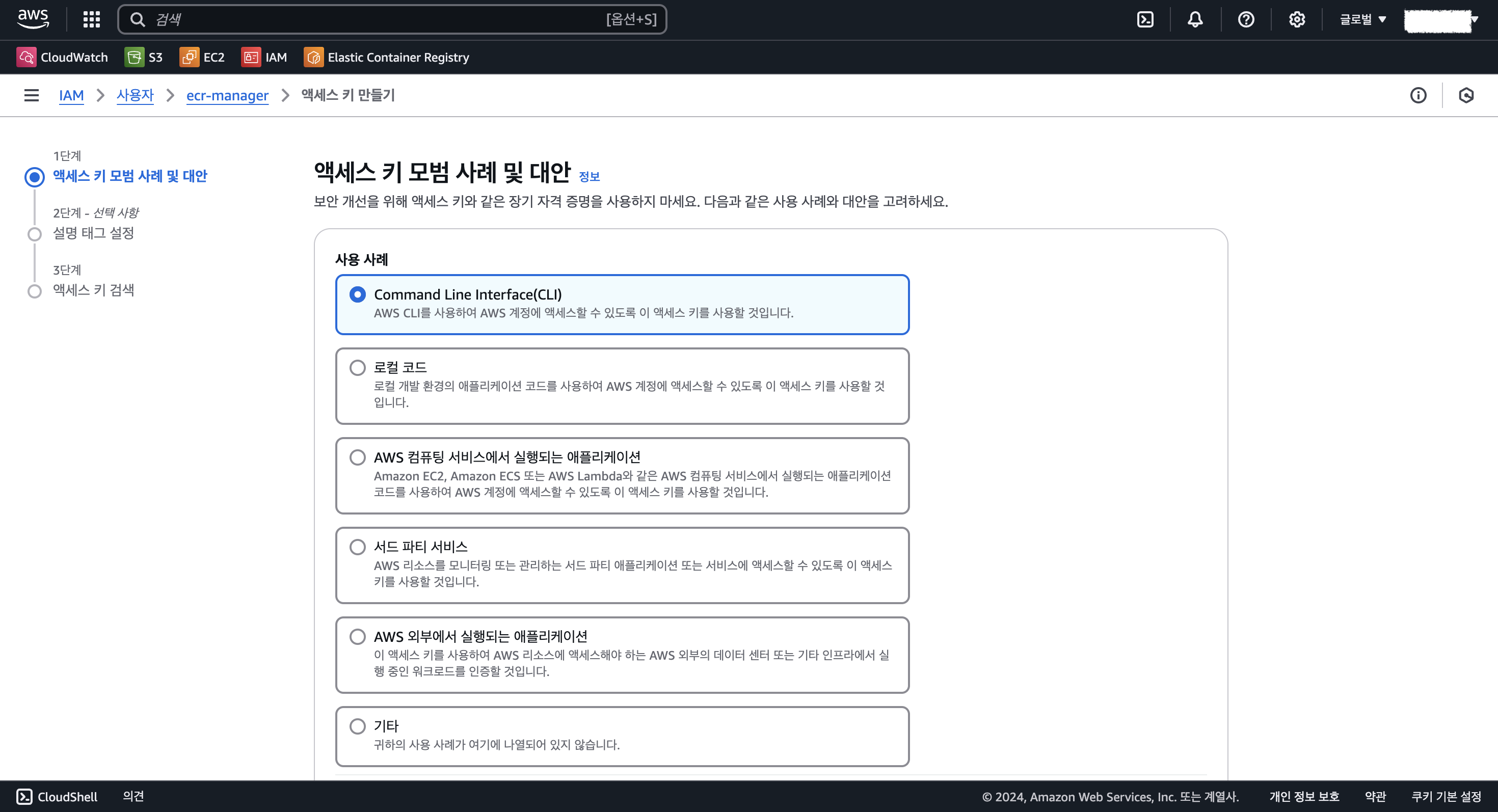Open the ecr-manager breadcrumb link
This screenshot has width=1498, height=812.
pyautogui.click(x=227, y=95)
